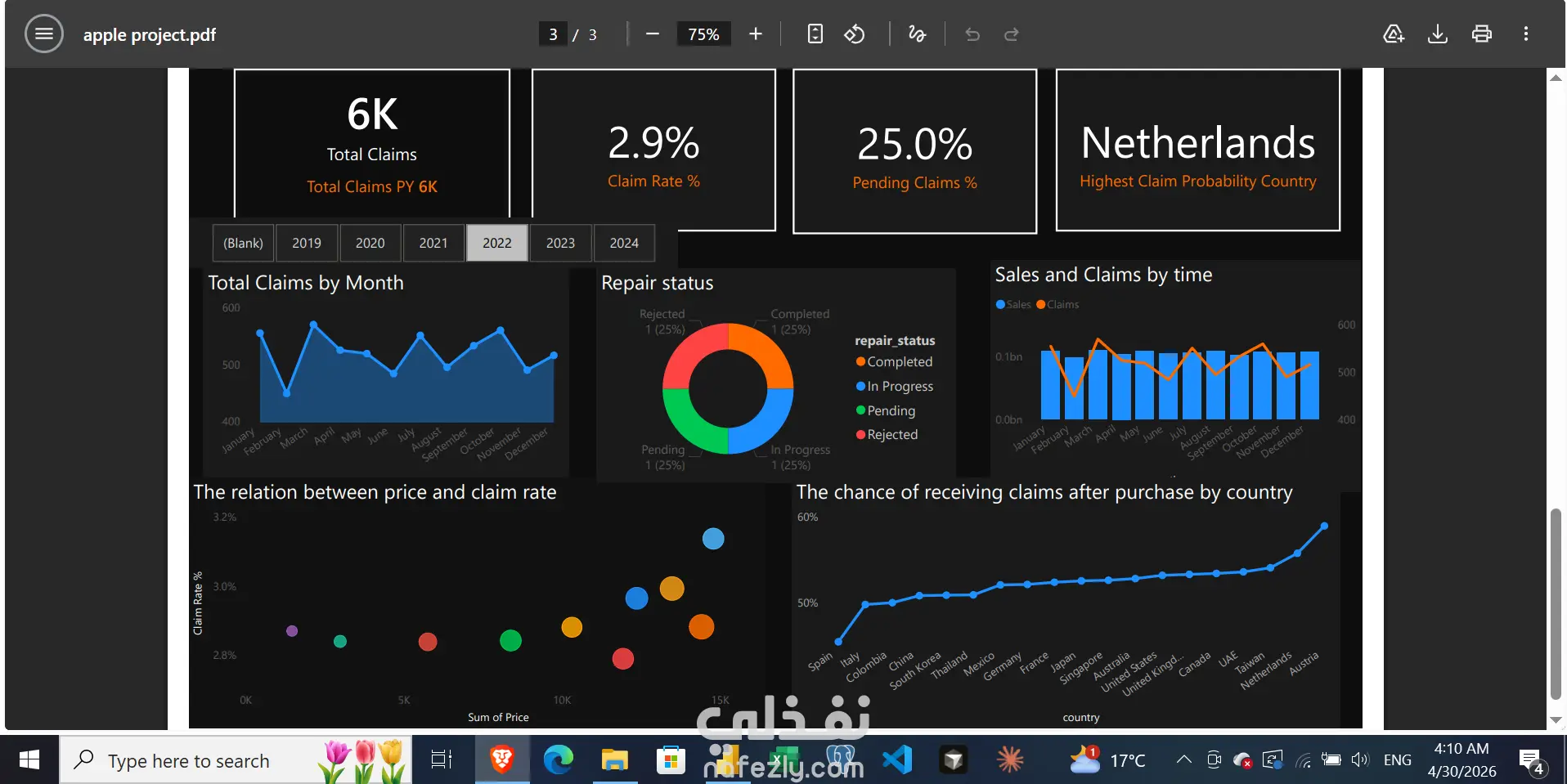This screenshot has width=1567, height=784.
Task: Click the Pending legend item
Action: (x=886, y=410)
